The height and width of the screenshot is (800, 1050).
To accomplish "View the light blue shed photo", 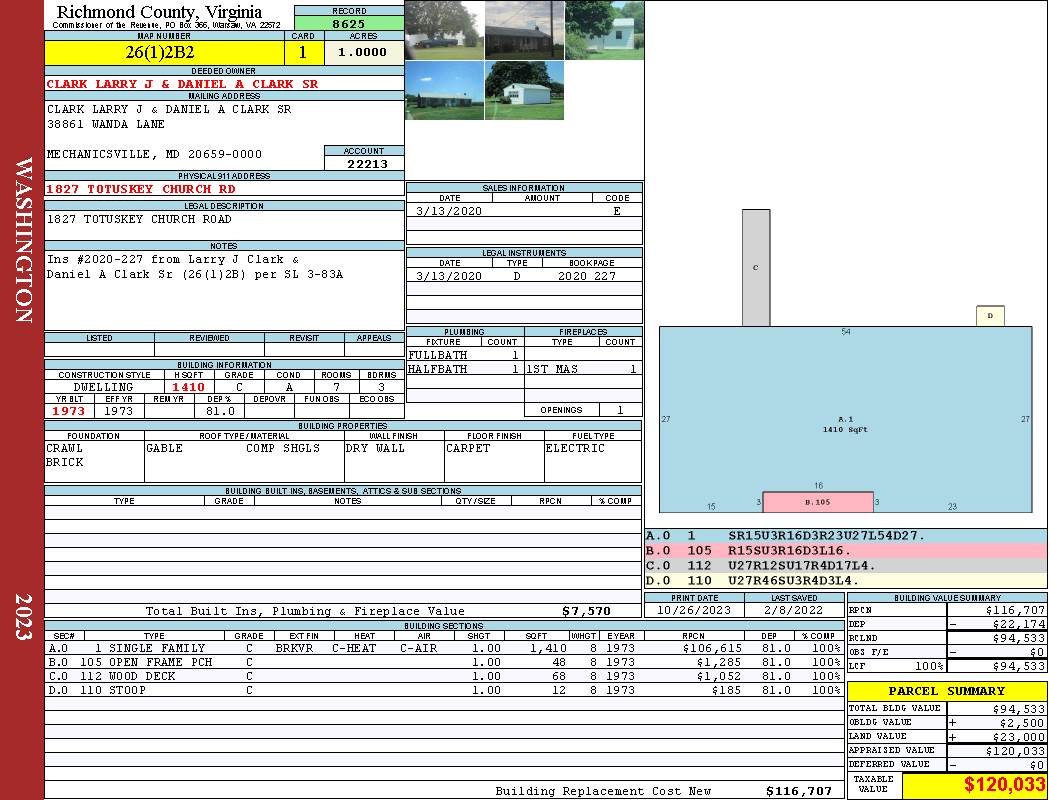I will pyautogui.click(x=604, y=30).
